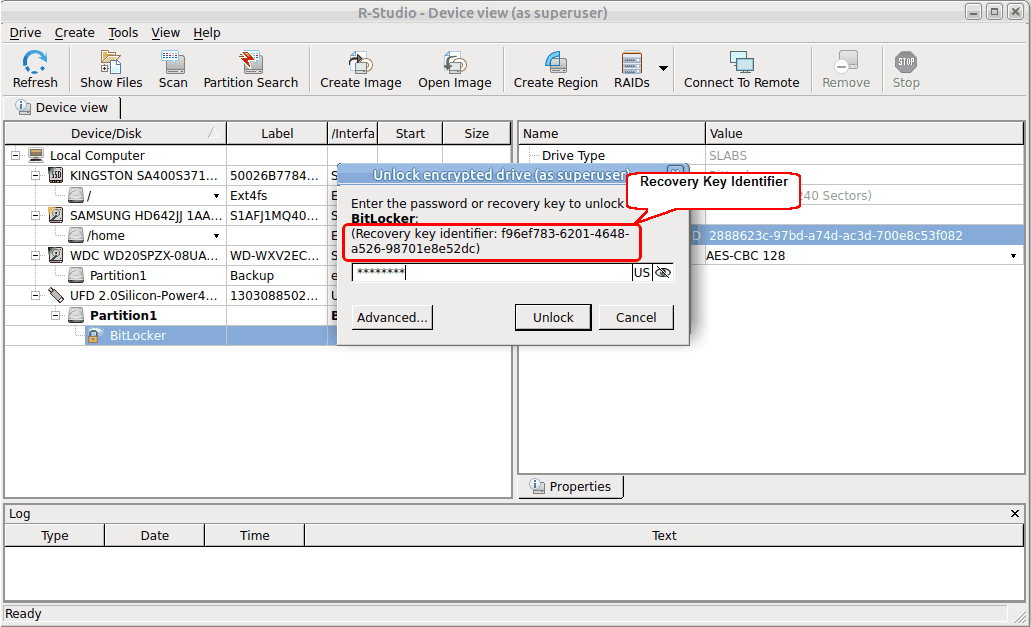Select the Drive Type property row
The height and width of the screenshot is (627, 1031).
[771, 156]
